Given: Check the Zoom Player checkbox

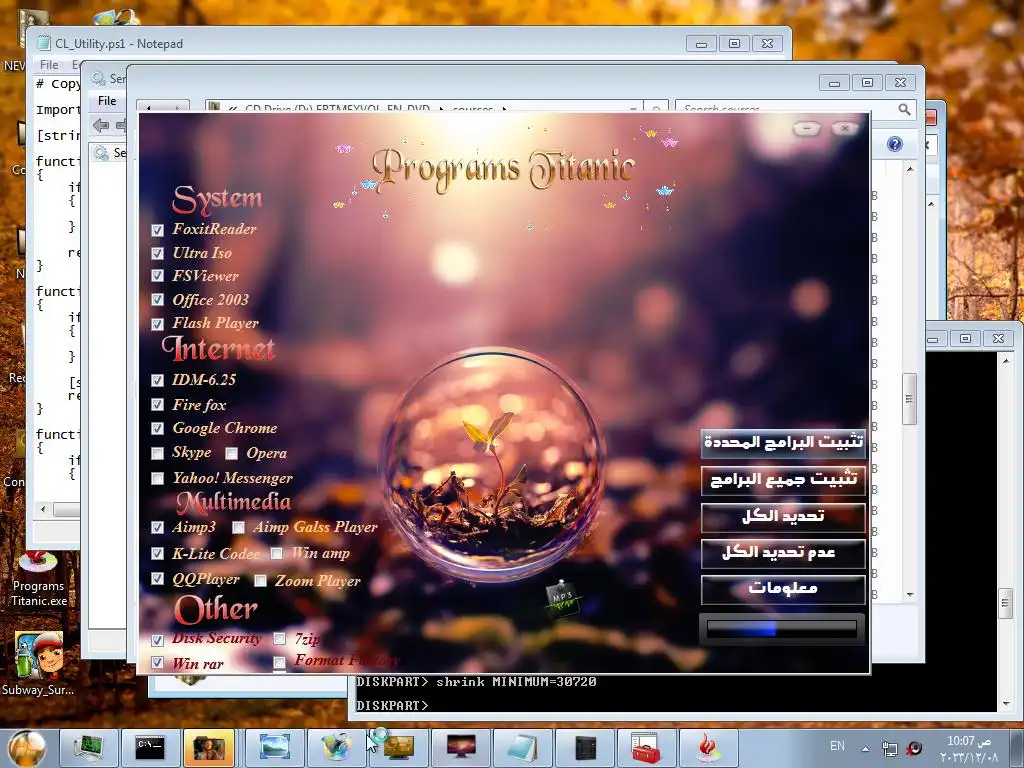Looking at the screenshot, I should point(261,581).
